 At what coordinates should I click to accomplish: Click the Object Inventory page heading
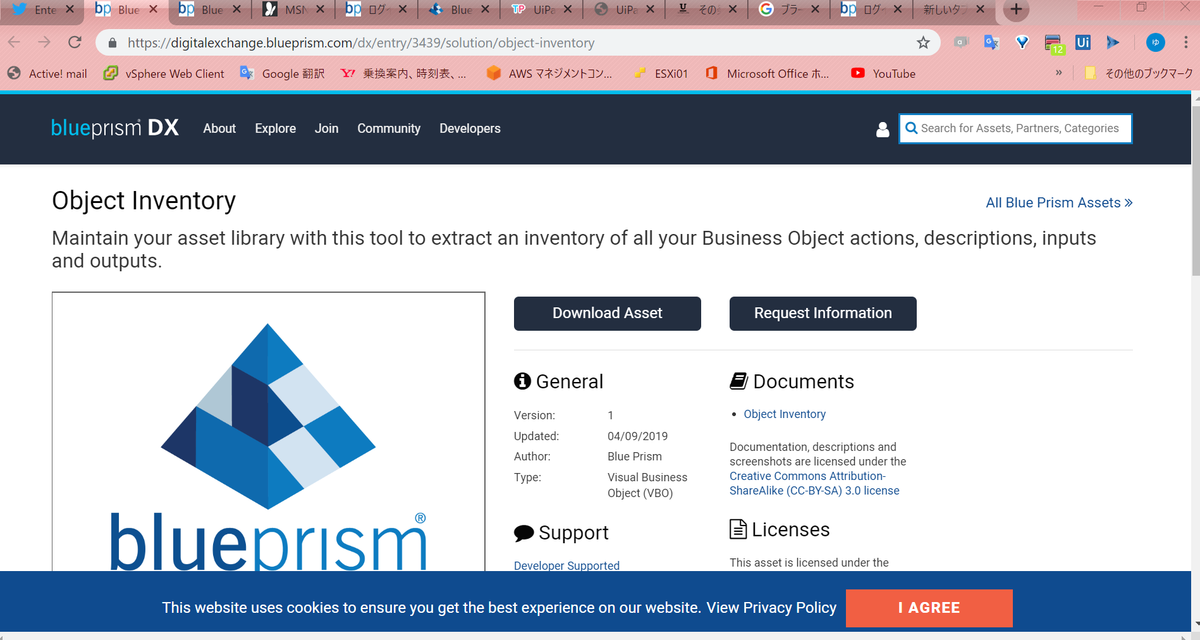click(144, 201)
